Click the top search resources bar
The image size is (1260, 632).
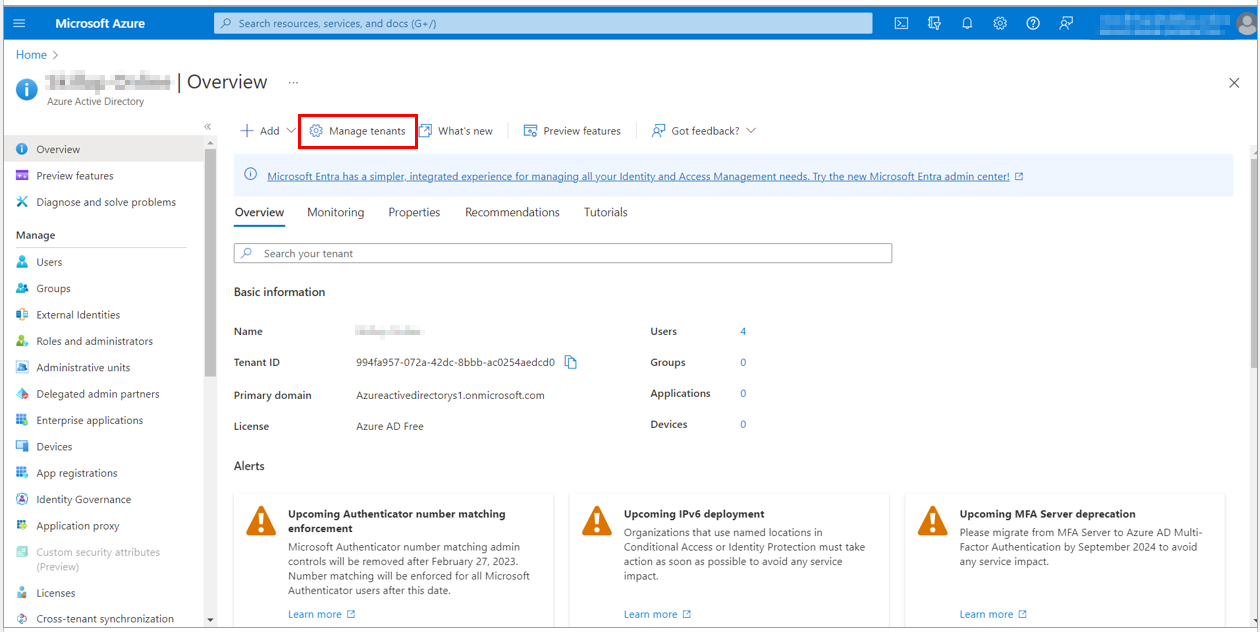click(543, 23)
